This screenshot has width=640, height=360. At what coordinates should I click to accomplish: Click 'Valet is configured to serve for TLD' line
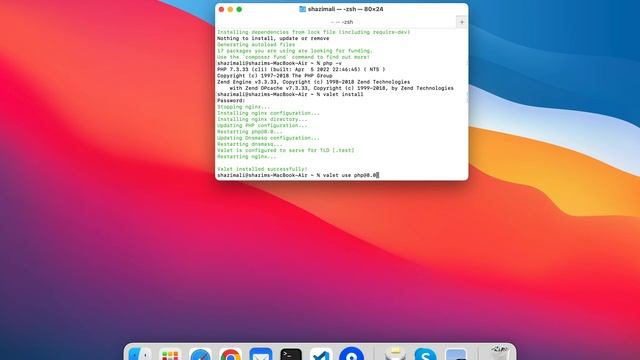point(285,150)
